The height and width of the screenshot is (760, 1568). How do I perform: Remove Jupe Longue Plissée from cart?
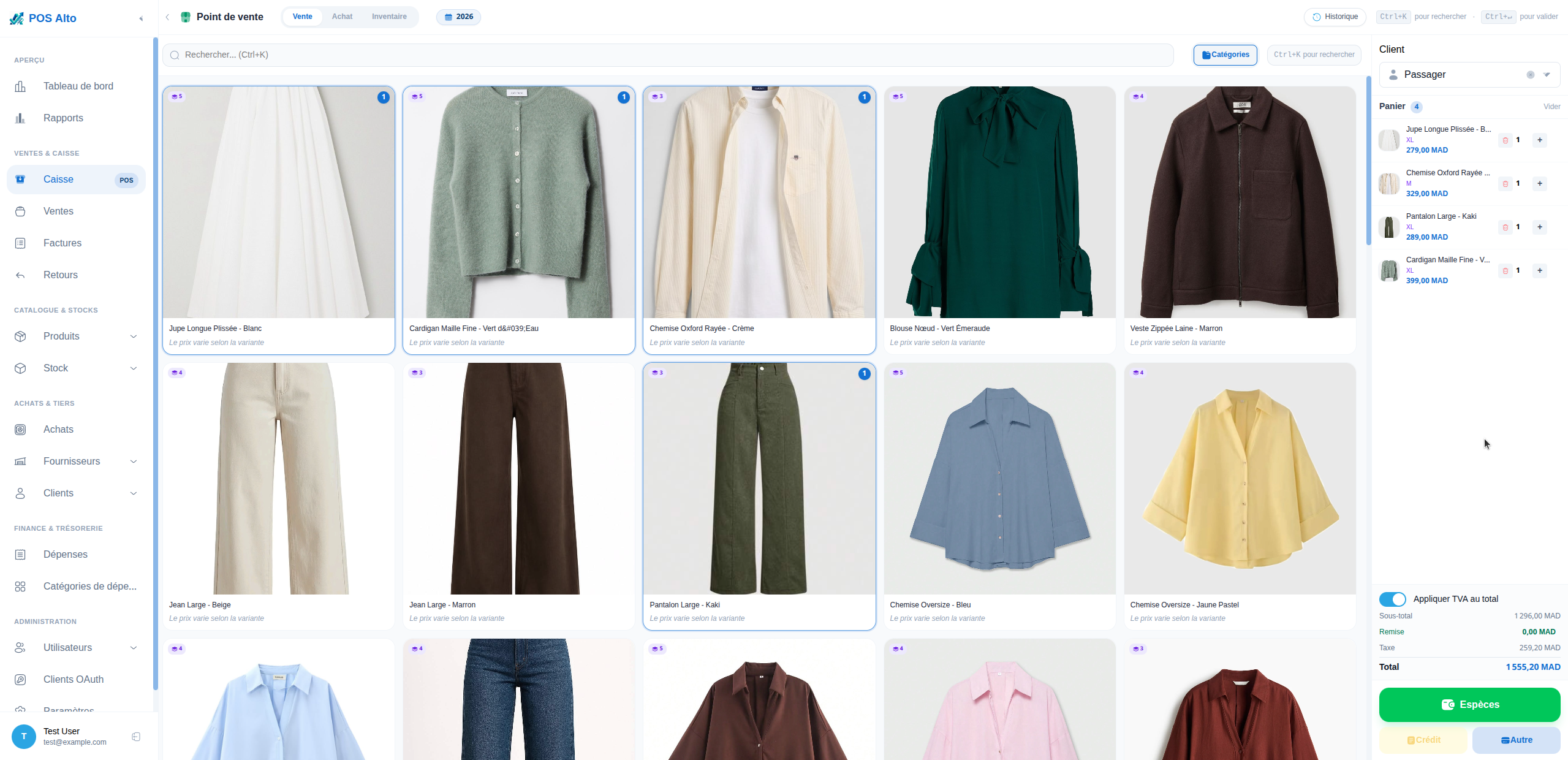[x=1506, y=140]
